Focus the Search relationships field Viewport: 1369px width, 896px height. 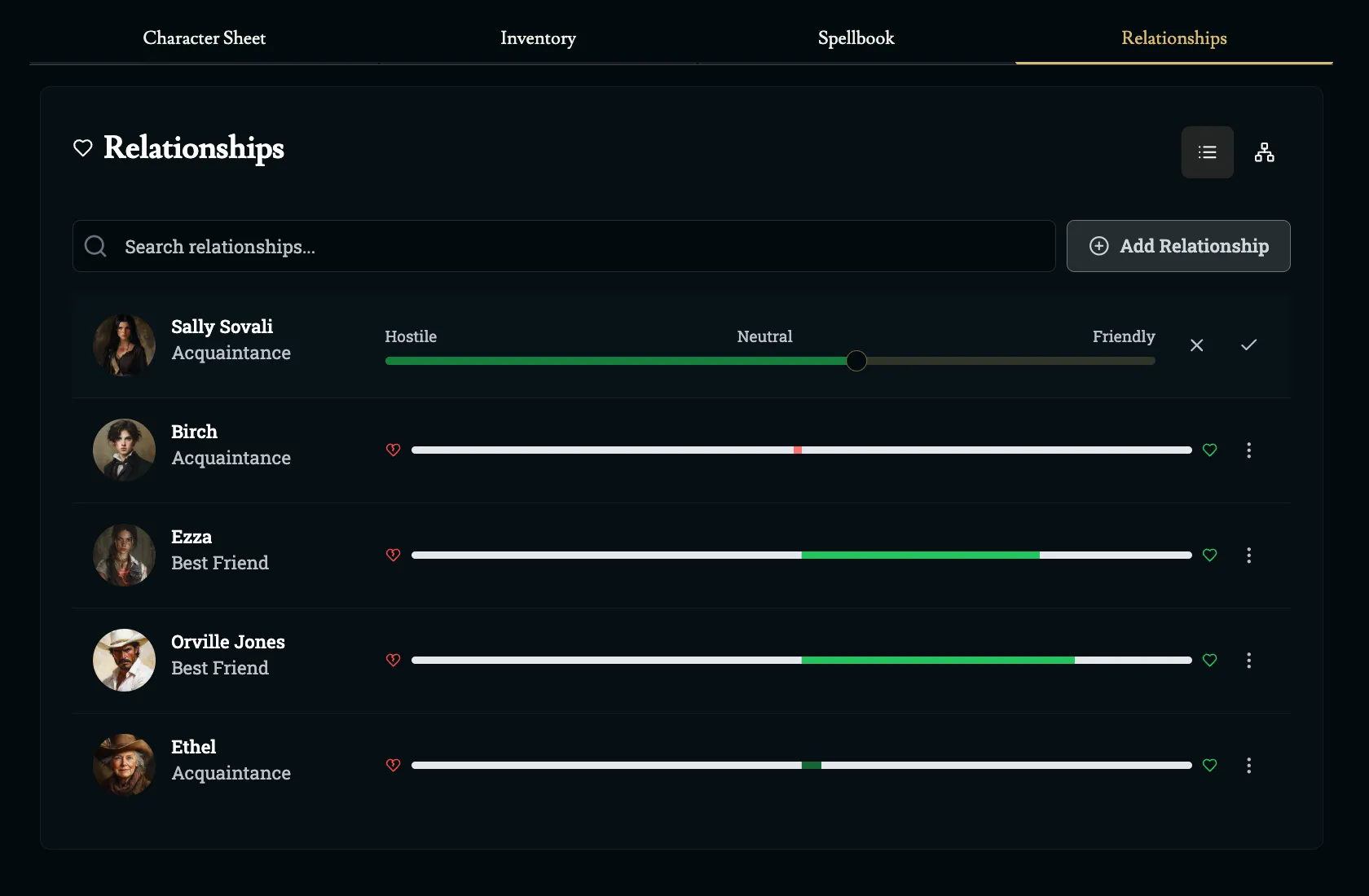click(x=570, y=246)
